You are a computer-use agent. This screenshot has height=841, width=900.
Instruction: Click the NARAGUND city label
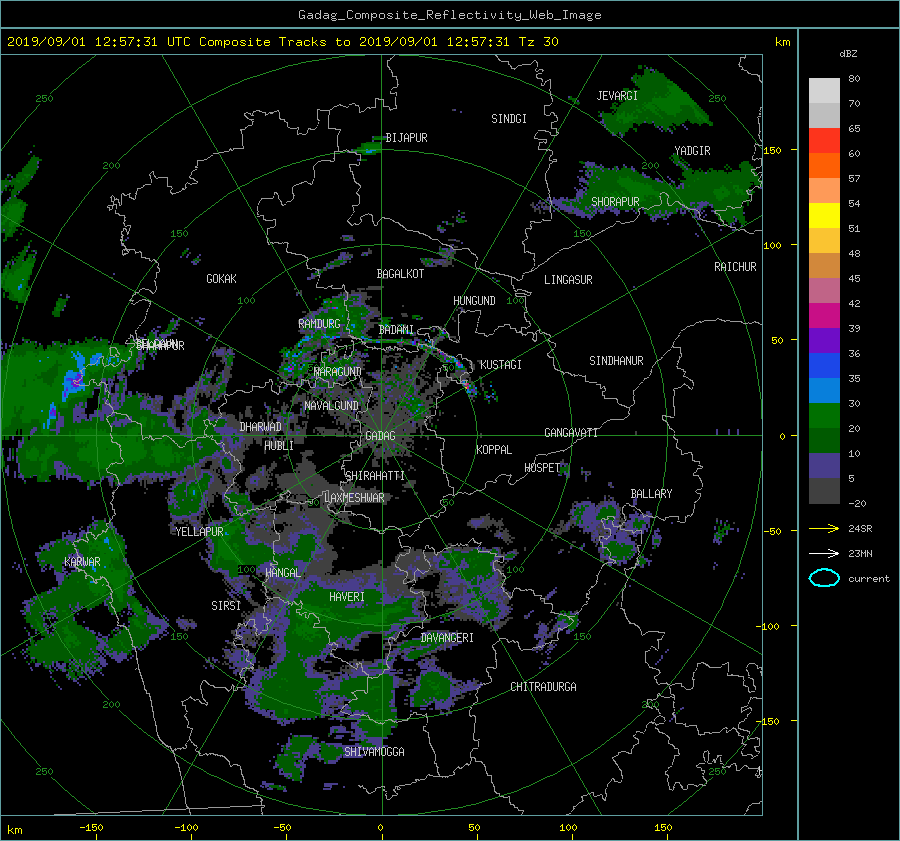point(338,372)
